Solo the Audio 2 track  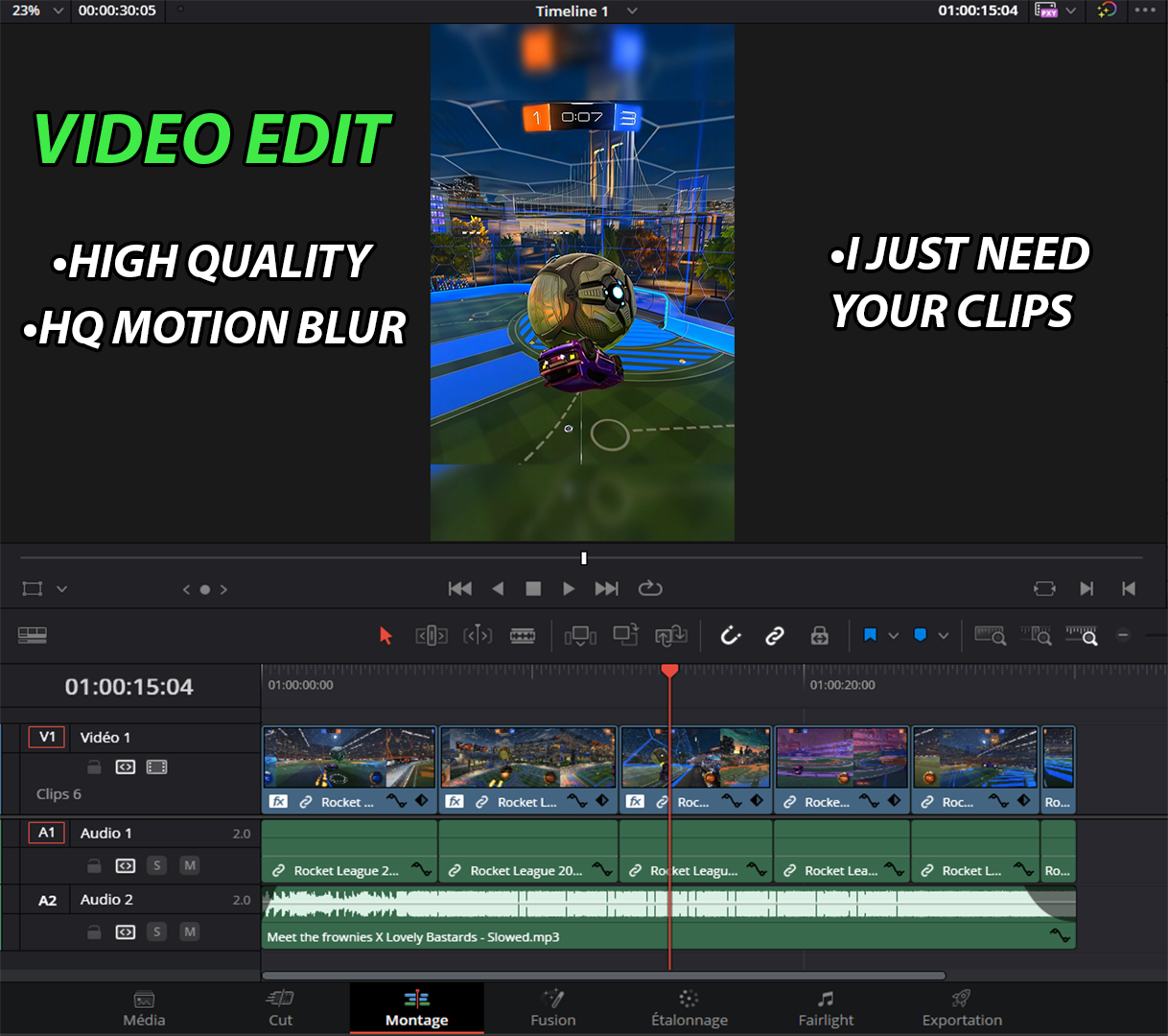157,931
